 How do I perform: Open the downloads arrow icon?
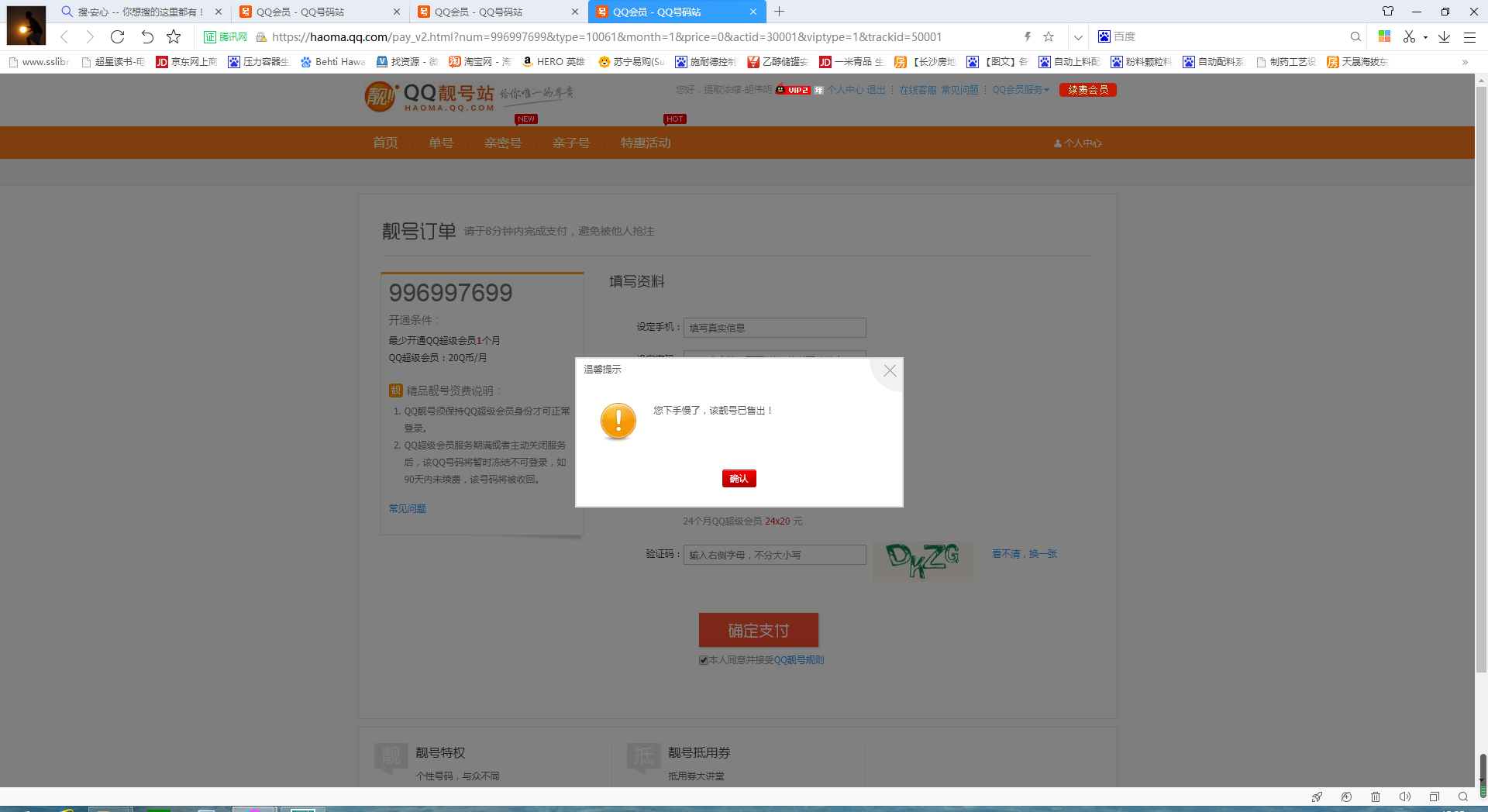[x=1444, y=36]
